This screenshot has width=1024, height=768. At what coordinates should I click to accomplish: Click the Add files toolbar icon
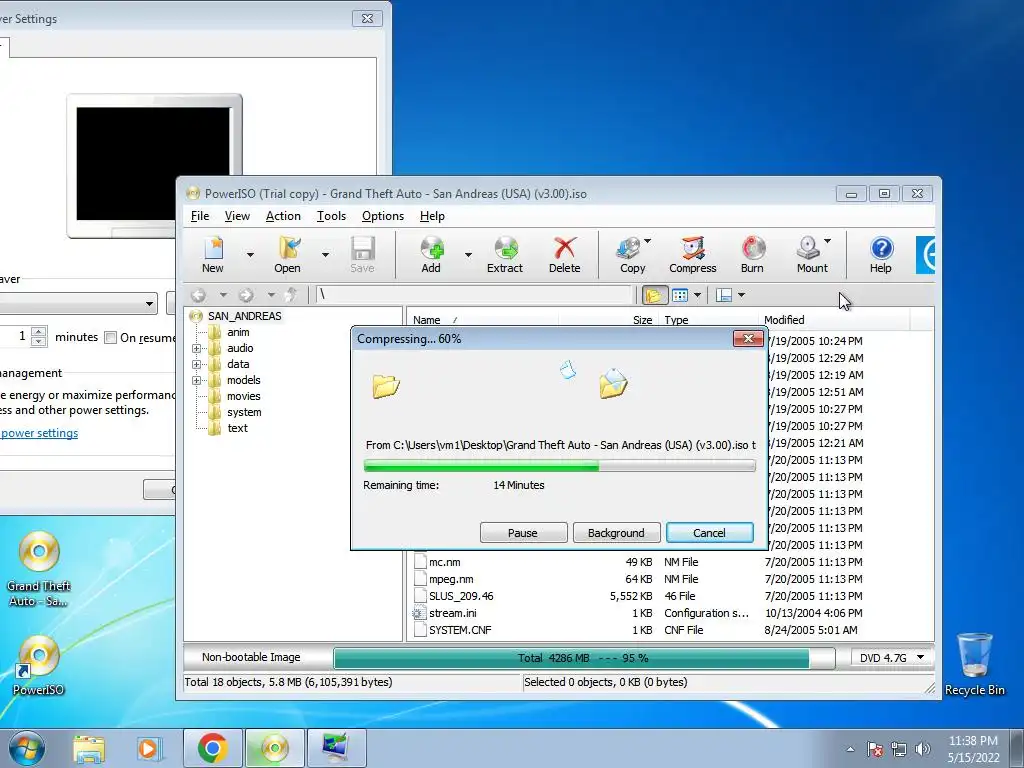tap(431, 255)
